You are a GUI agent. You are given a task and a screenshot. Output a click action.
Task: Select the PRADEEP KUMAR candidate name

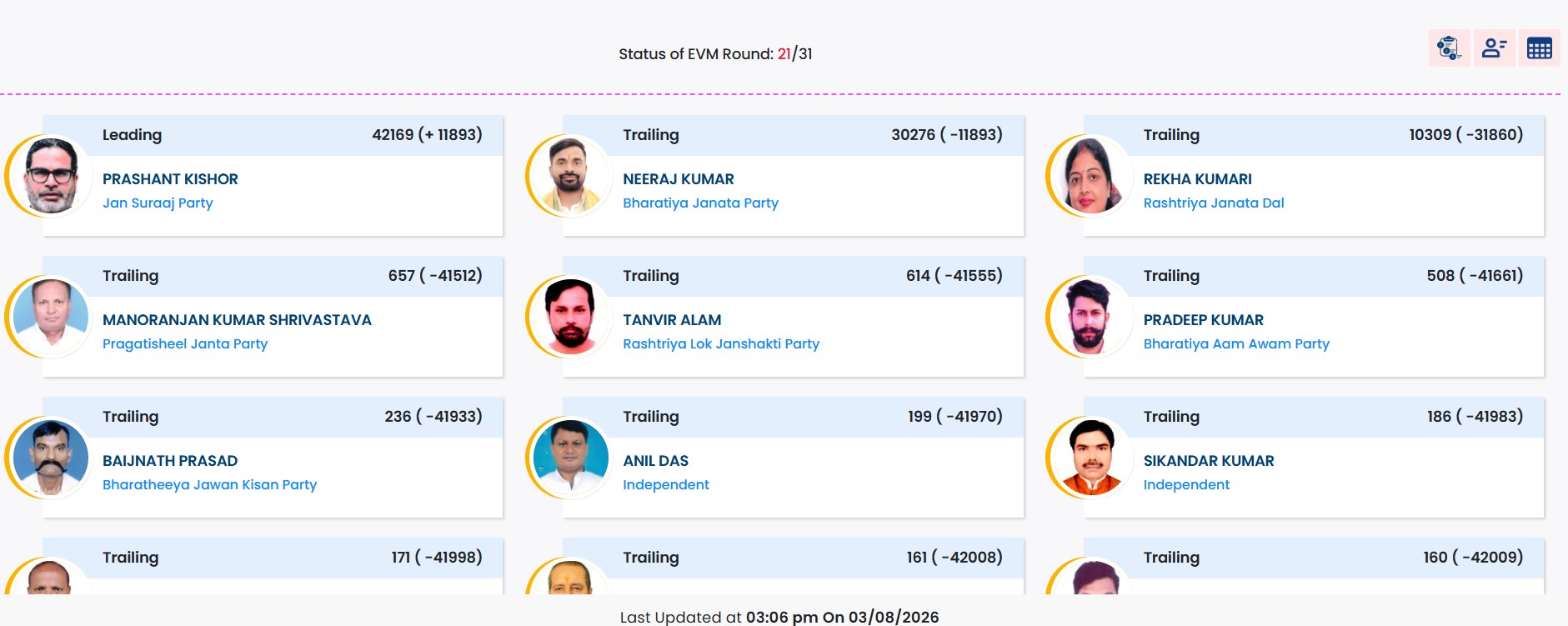point(1203,320)
